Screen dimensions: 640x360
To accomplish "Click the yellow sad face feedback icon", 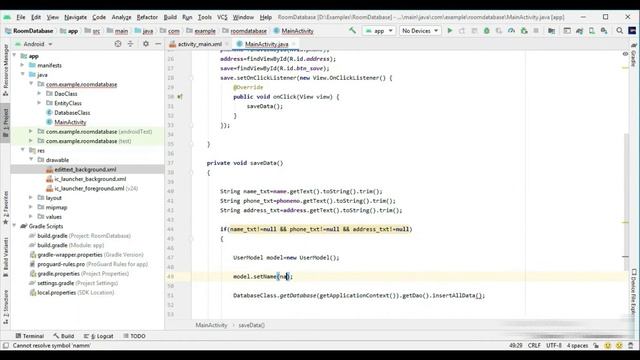I will click(x=619, y=345).
